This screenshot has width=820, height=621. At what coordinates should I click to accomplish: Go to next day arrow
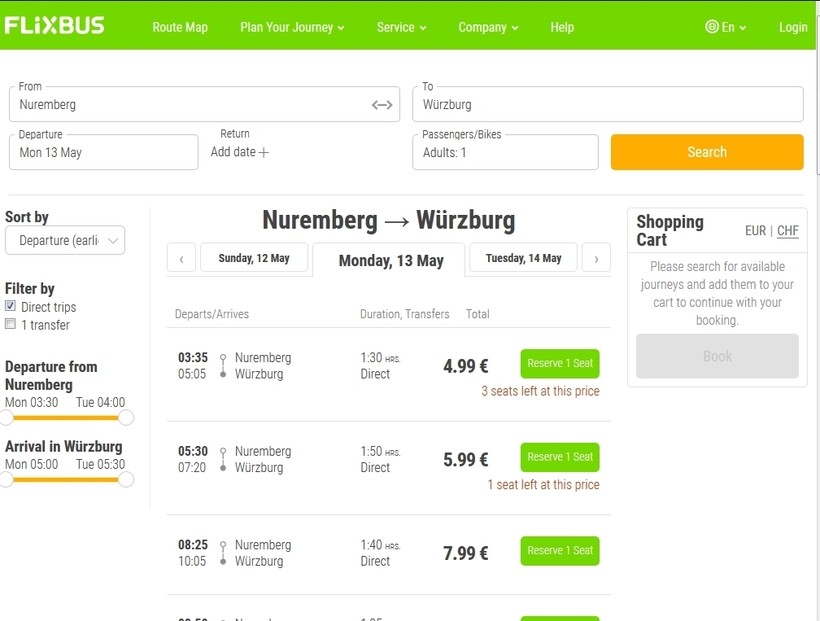click(x=596, y=259)
